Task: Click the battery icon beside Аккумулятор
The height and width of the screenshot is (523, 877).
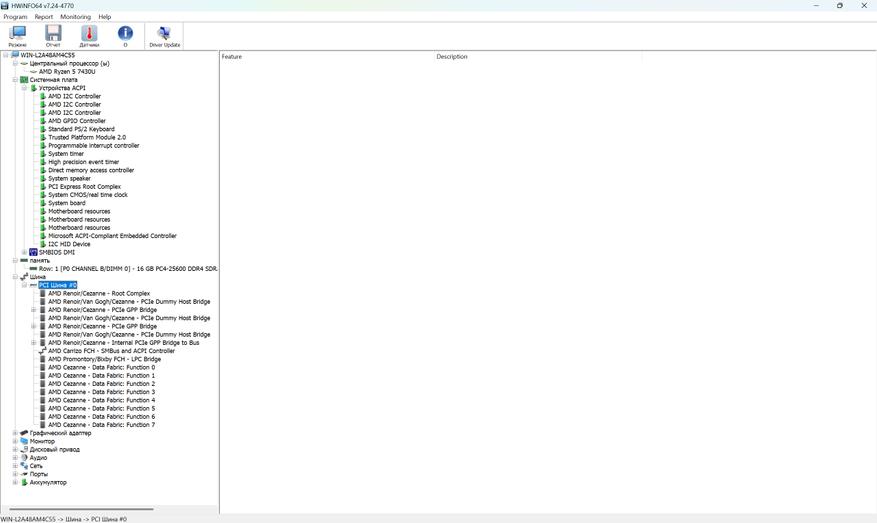Action: (x=24, y=482)
